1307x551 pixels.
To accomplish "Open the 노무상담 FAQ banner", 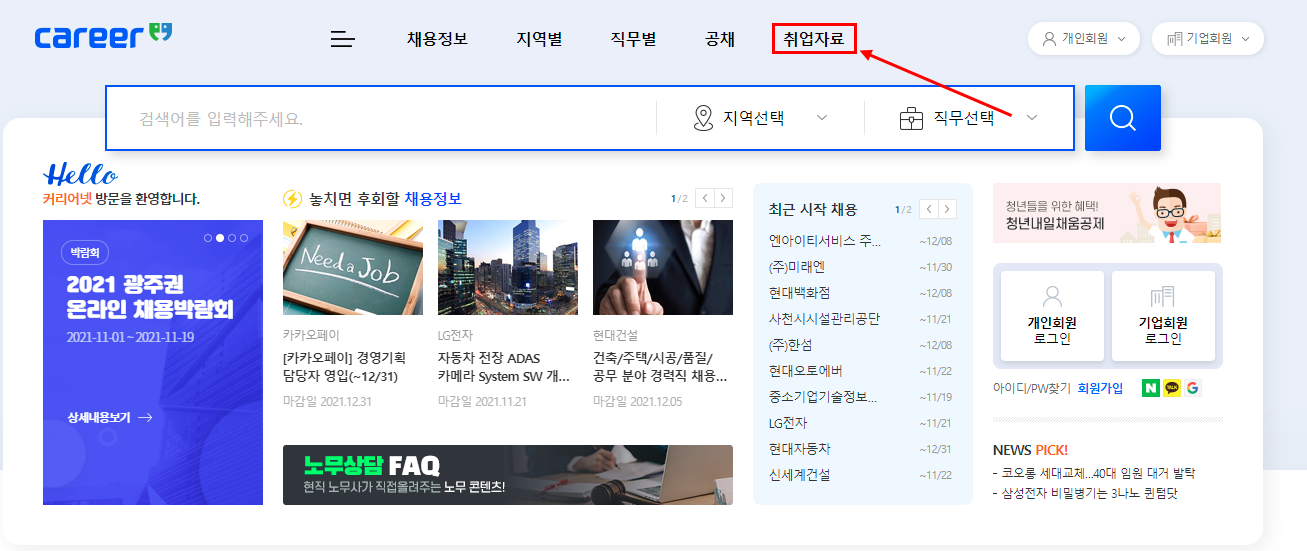I will 508,475.
